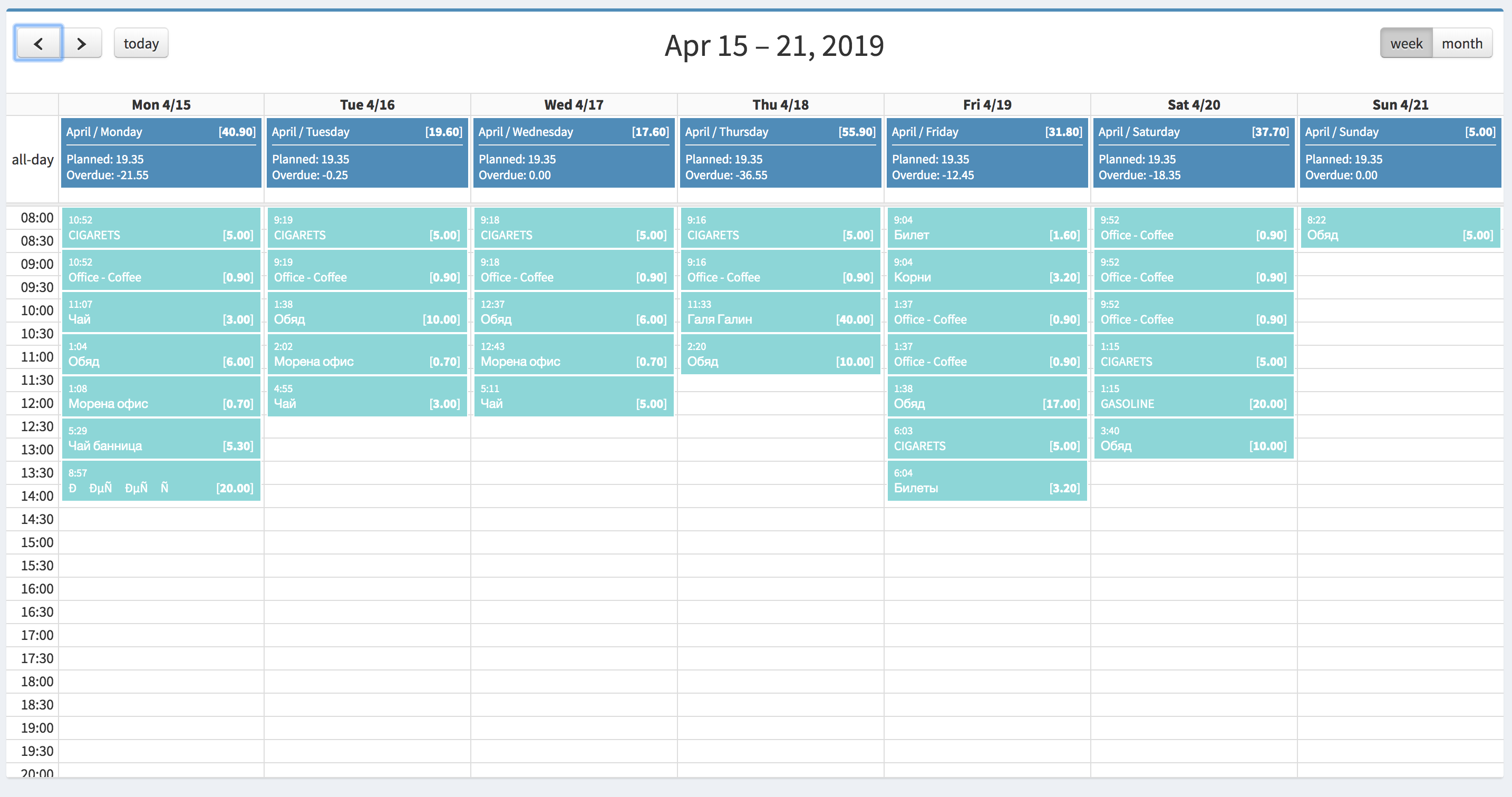
Task: Open Friday Корни 3.20 event
Action: click(987, 270)
